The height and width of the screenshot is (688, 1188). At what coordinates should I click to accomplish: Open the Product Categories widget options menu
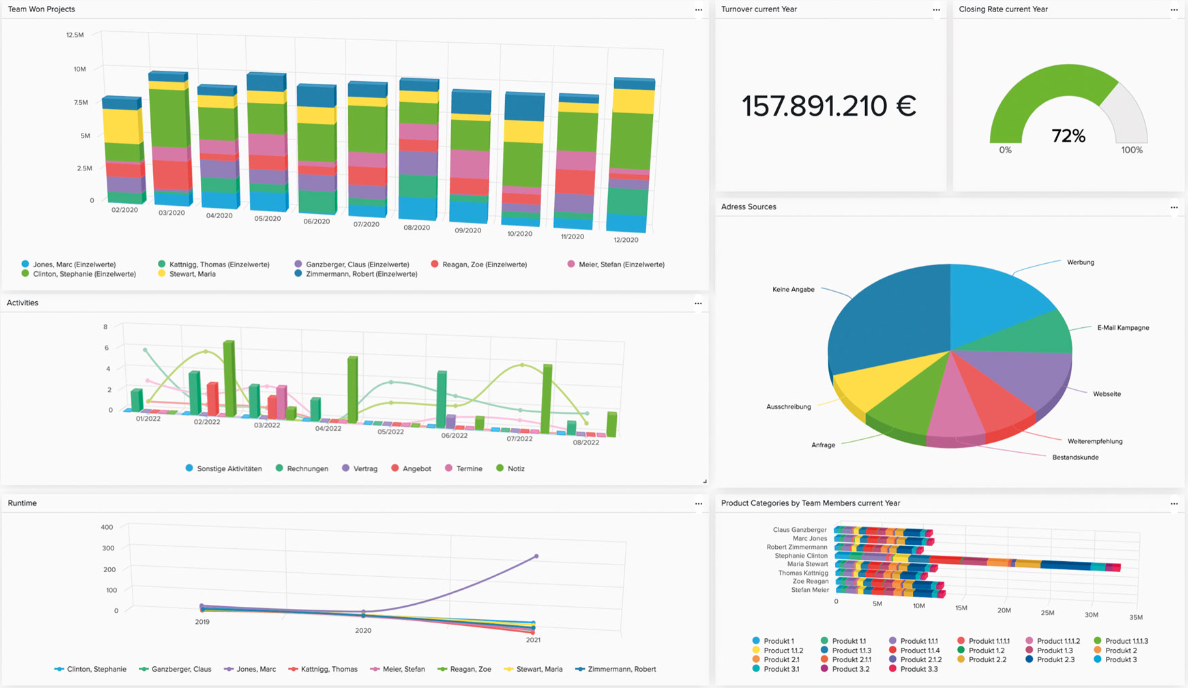1174,504
